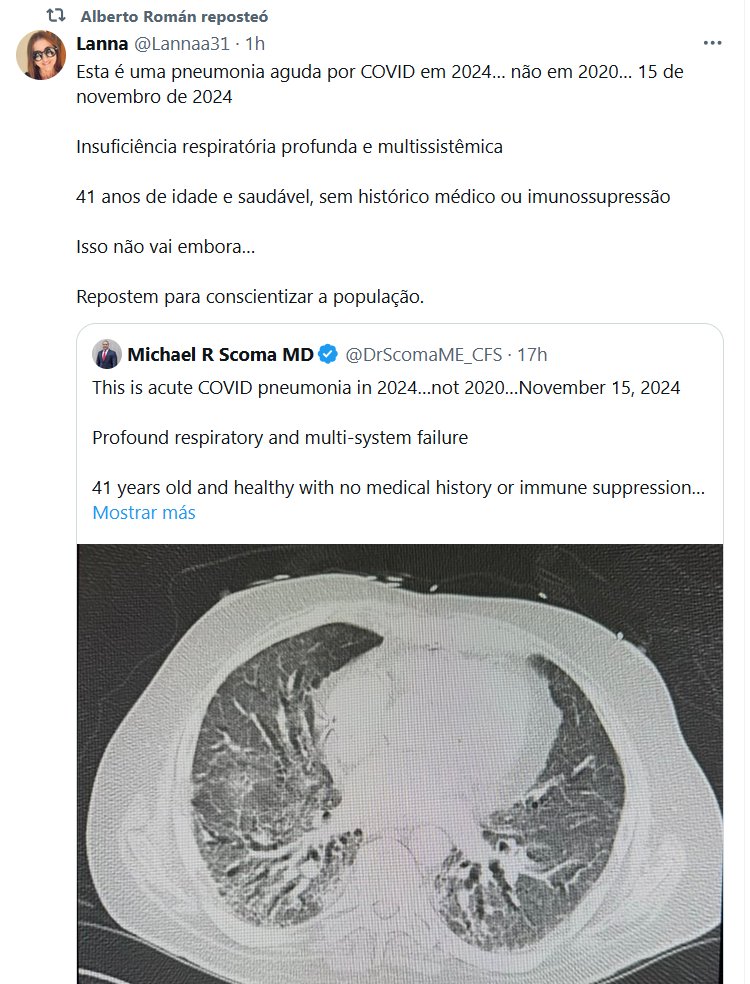This screenshot has height=984, width=750.
Task: Open the three-dot more options menu
Action: (712, 43)
